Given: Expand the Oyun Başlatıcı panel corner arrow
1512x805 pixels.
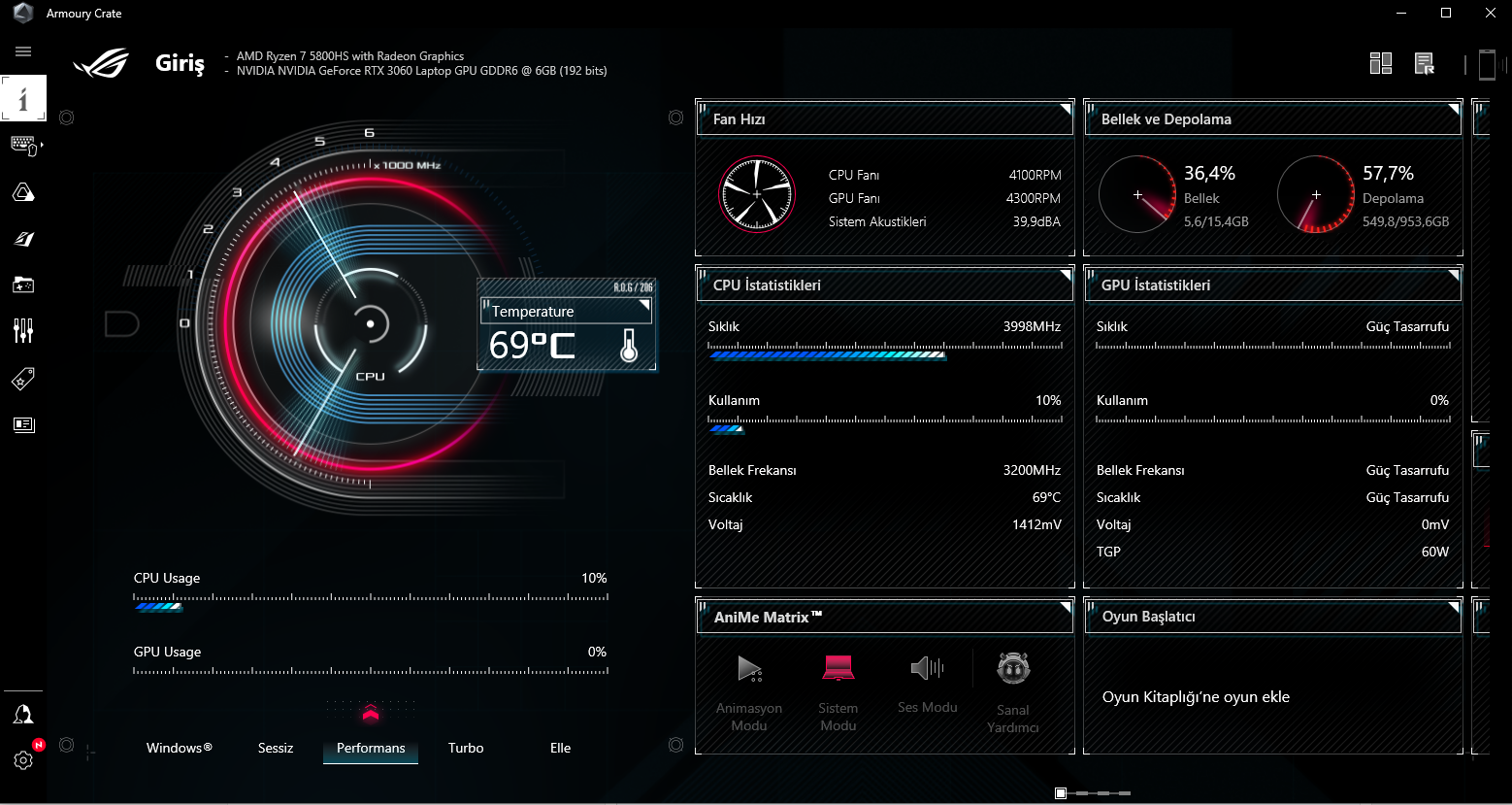Looking at the screenshot, I should click(x=1454, y=607).
